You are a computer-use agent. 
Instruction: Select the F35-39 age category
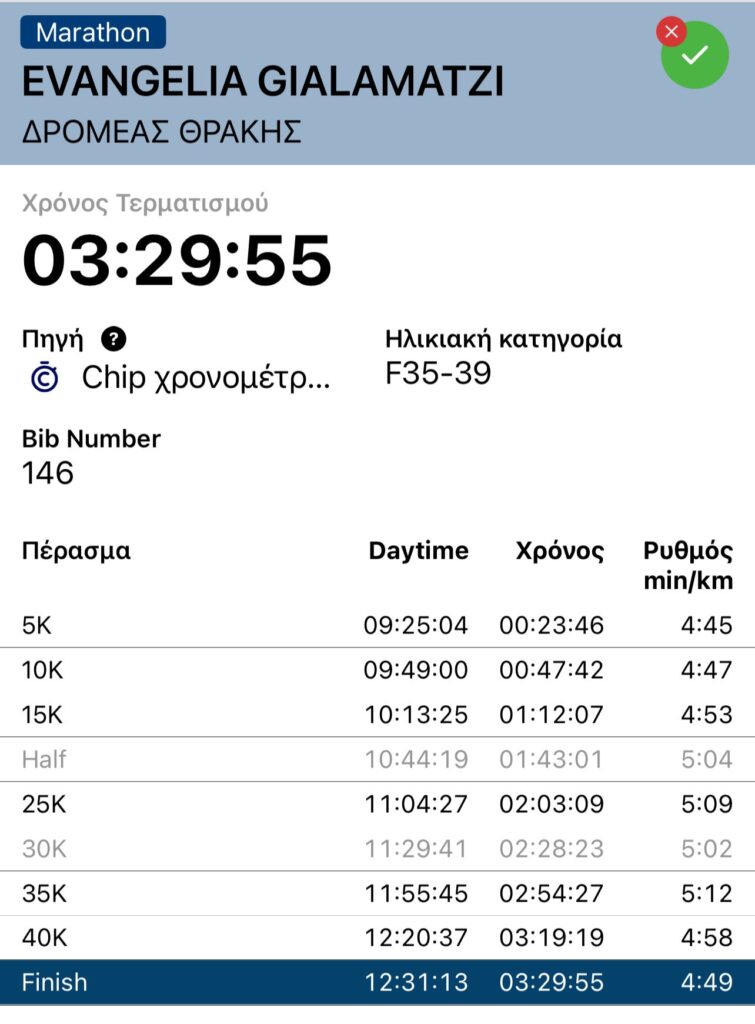438,374
